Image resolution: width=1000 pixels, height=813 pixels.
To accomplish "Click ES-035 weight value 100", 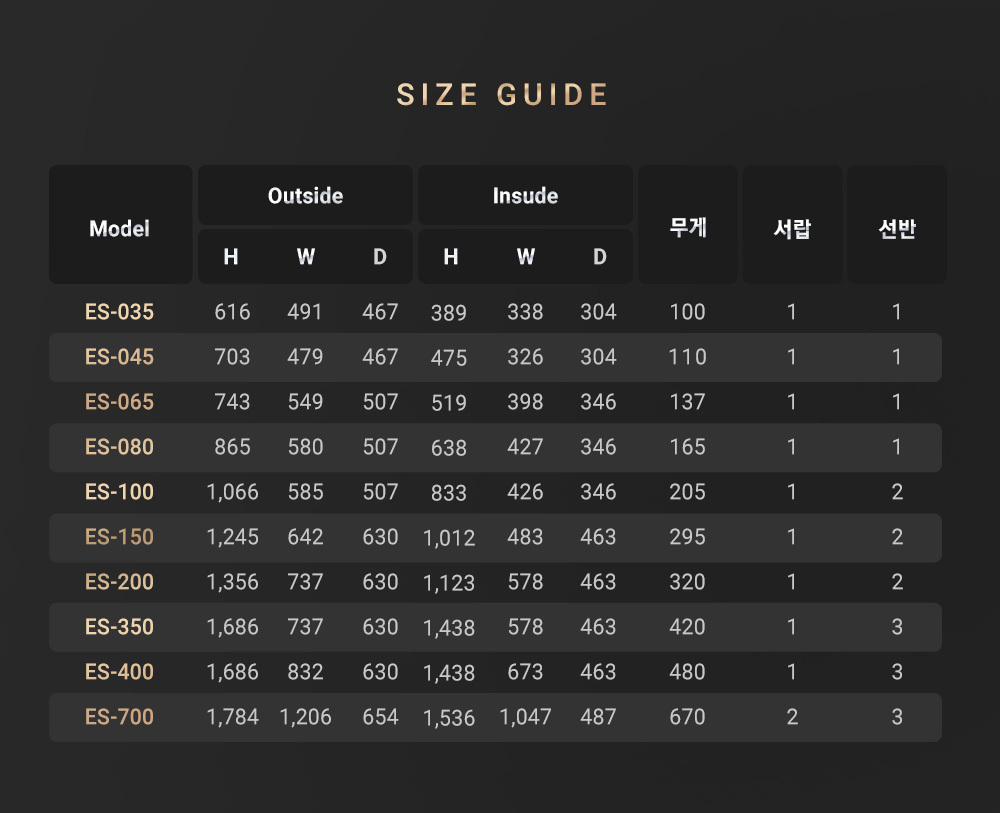I will (688, 312).
